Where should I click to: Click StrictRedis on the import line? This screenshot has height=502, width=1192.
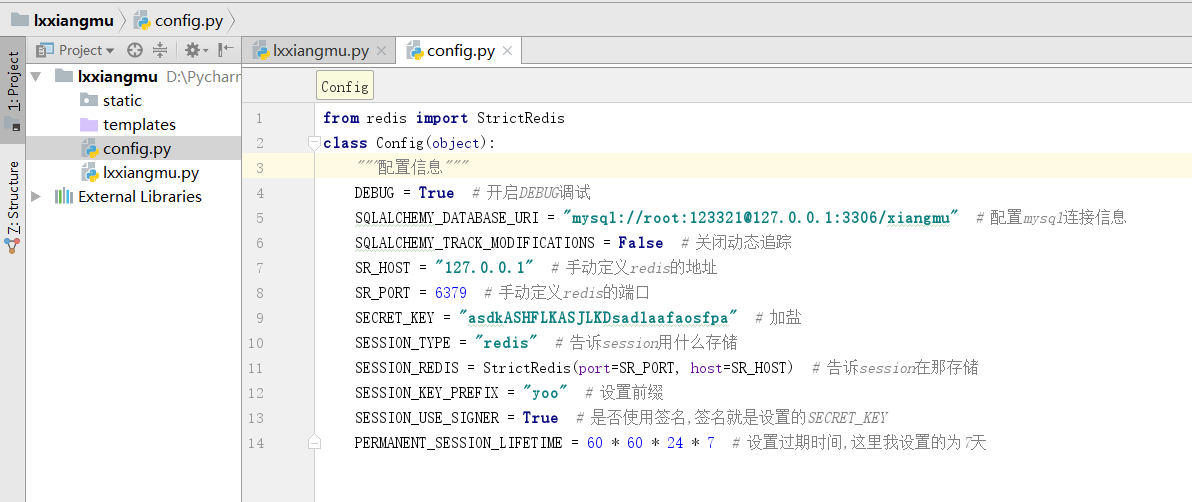pos(521,118)
